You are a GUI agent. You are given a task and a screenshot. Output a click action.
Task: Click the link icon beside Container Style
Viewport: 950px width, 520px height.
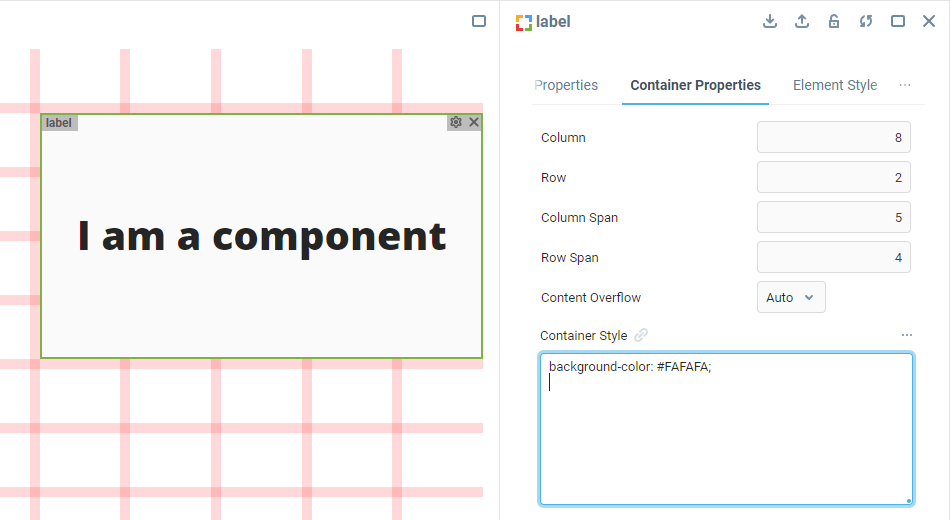point(641,335)
